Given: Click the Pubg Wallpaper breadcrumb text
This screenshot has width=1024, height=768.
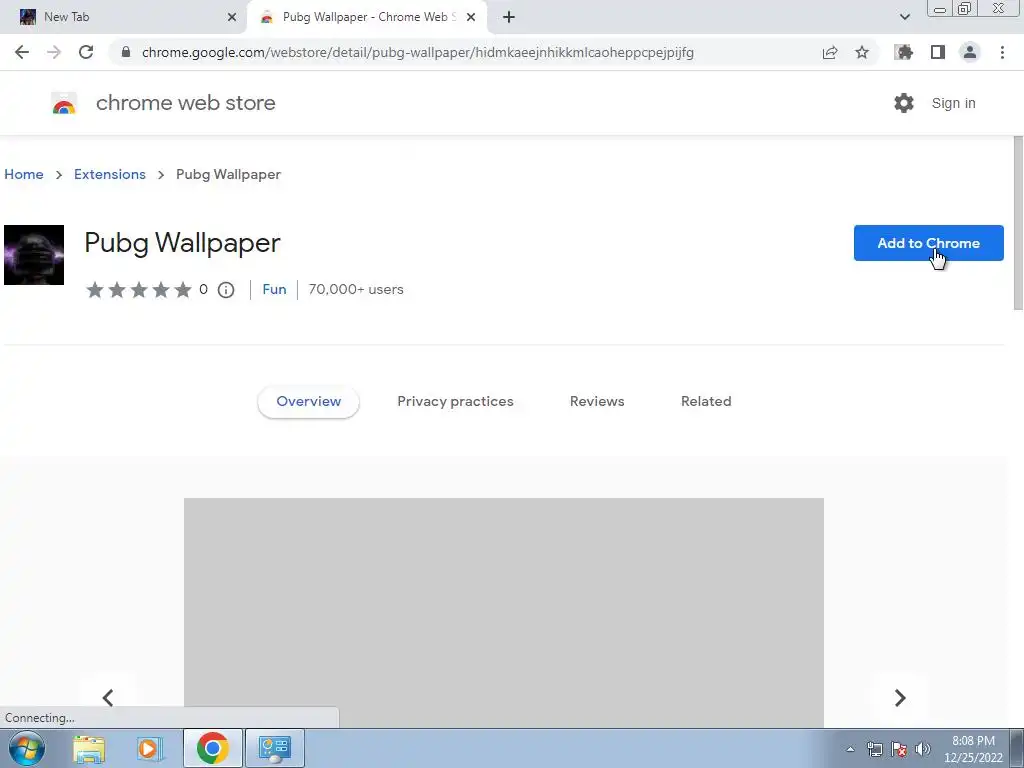Looking at the screenshot, I should (x=229, y=174).
